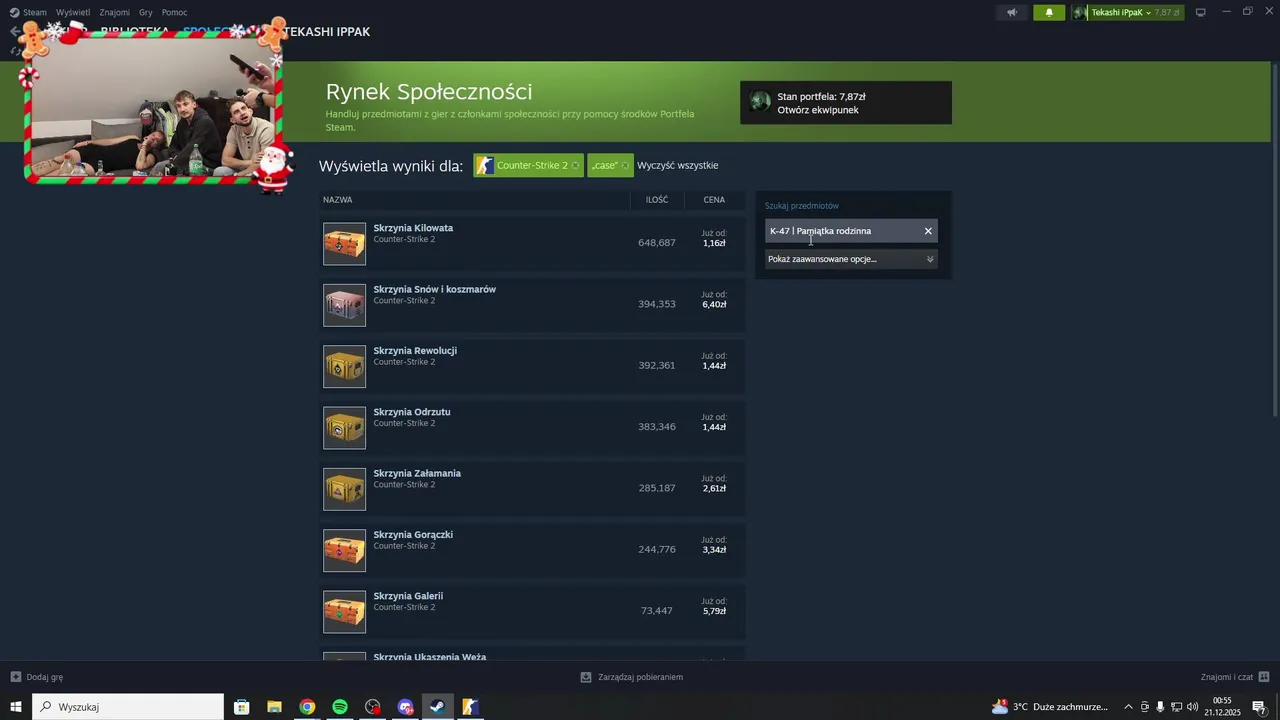Expand Pokaż zaawansowane opcje advanced options
The height and width of the screenshot is (720, 1280).
pyautogui.click(x=851, y=259)
